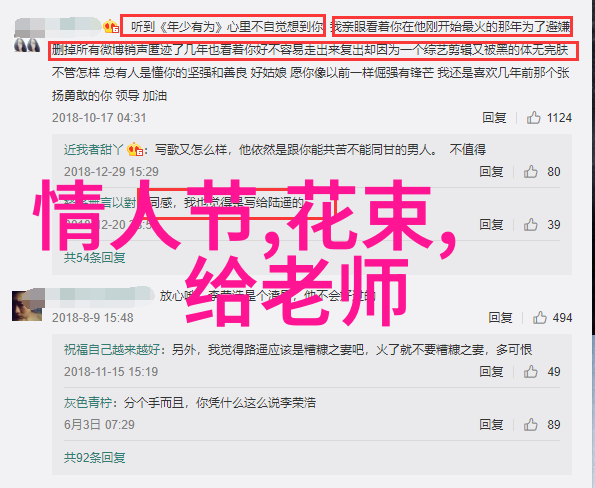Screen dimensions: 595x488
Task: Reply to 近我者甜丫's comment
Action: (491, 172)
